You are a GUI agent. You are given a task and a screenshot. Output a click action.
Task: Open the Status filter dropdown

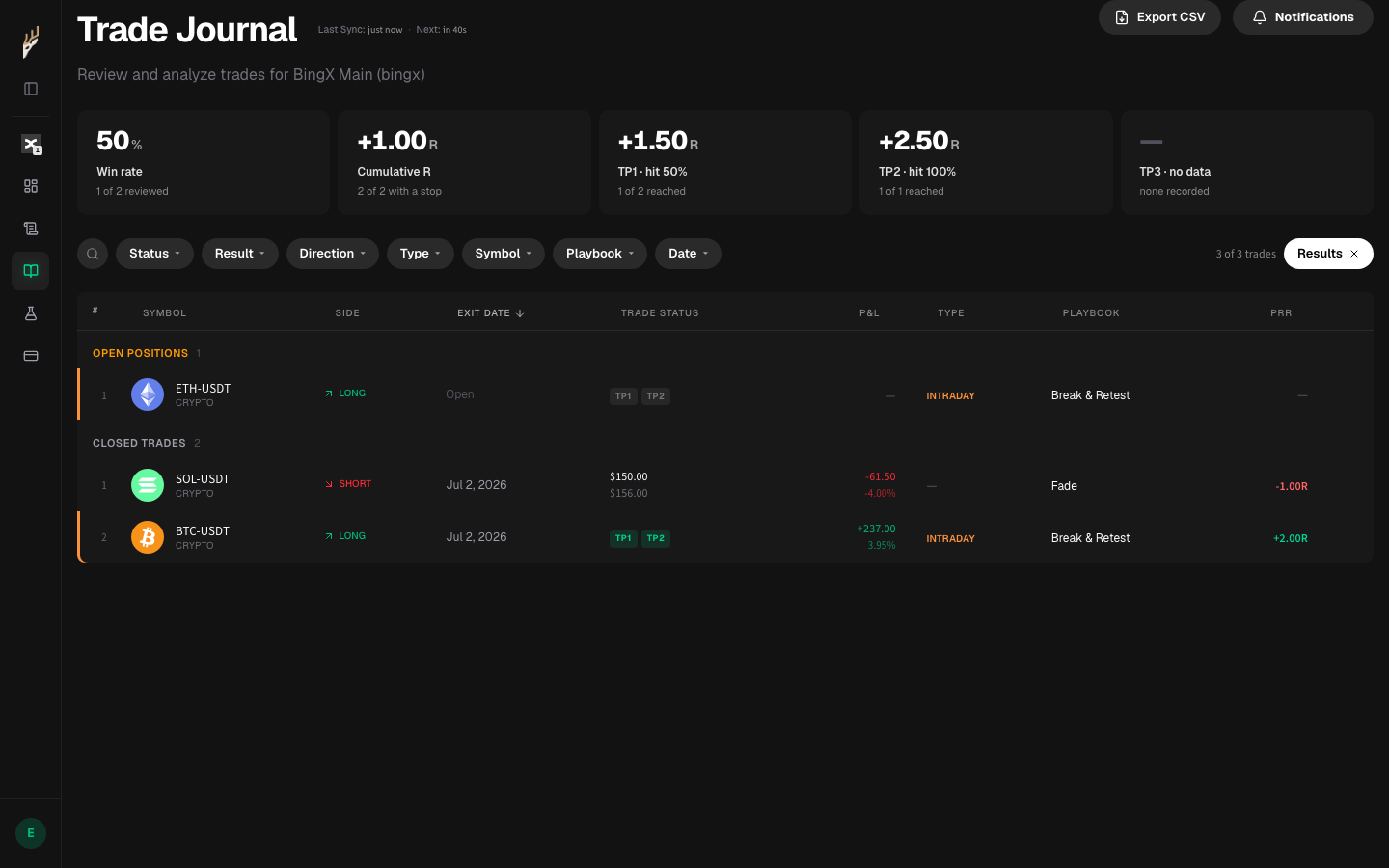(154, 254)
